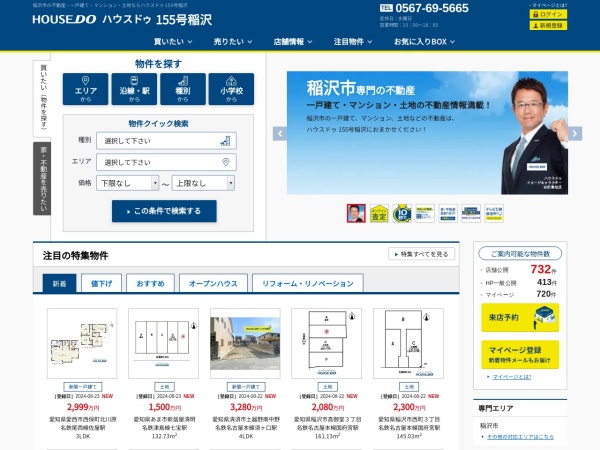600x450 pixels.
Task: Click the 1,500万円 price text
Action: point(165,407)
